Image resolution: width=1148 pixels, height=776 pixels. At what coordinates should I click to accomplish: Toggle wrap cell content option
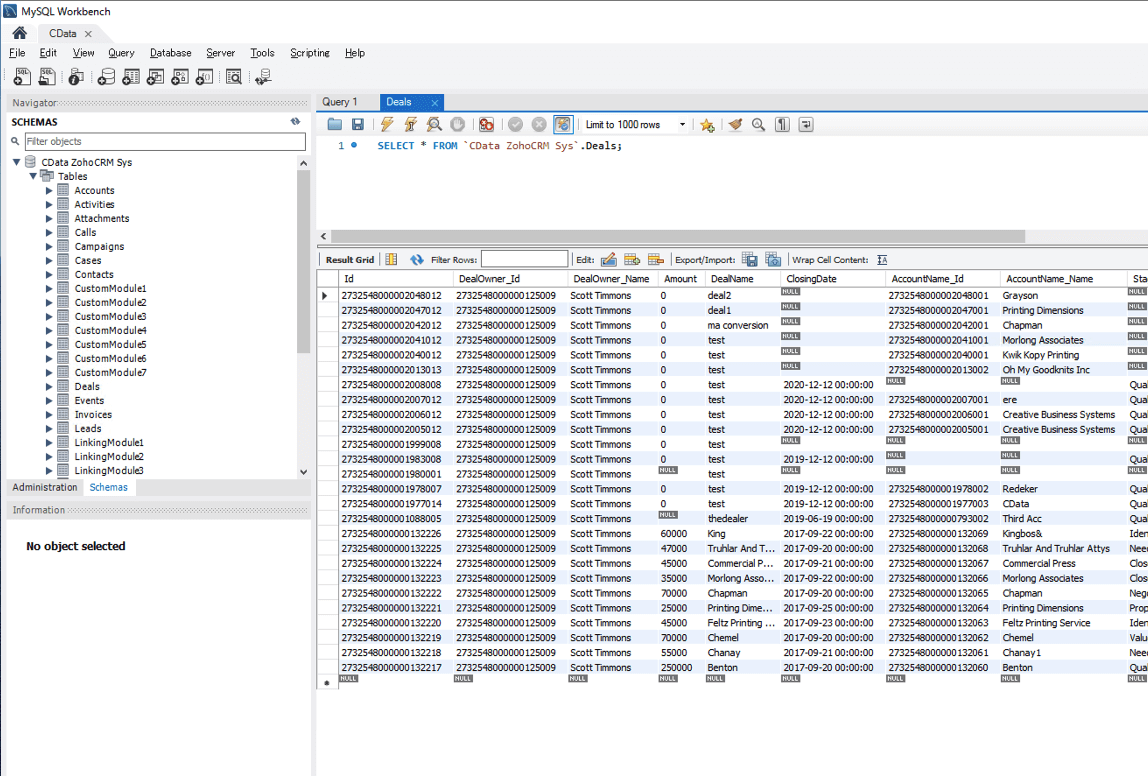(882, 260)
